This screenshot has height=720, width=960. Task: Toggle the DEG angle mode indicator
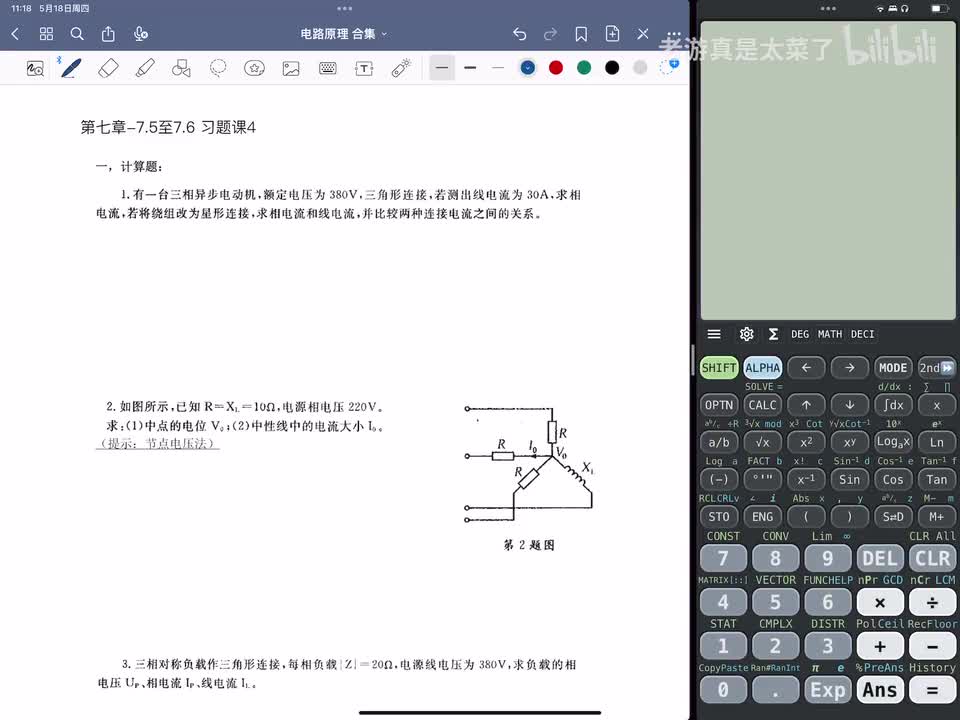pyautogui.click(x=800, y=334)
